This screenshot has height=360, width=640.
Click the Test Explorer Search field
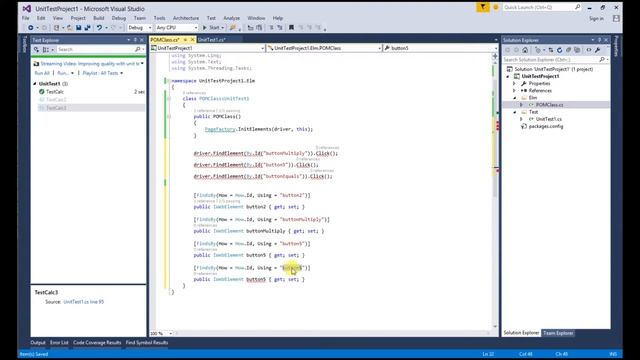click(96, 49)
